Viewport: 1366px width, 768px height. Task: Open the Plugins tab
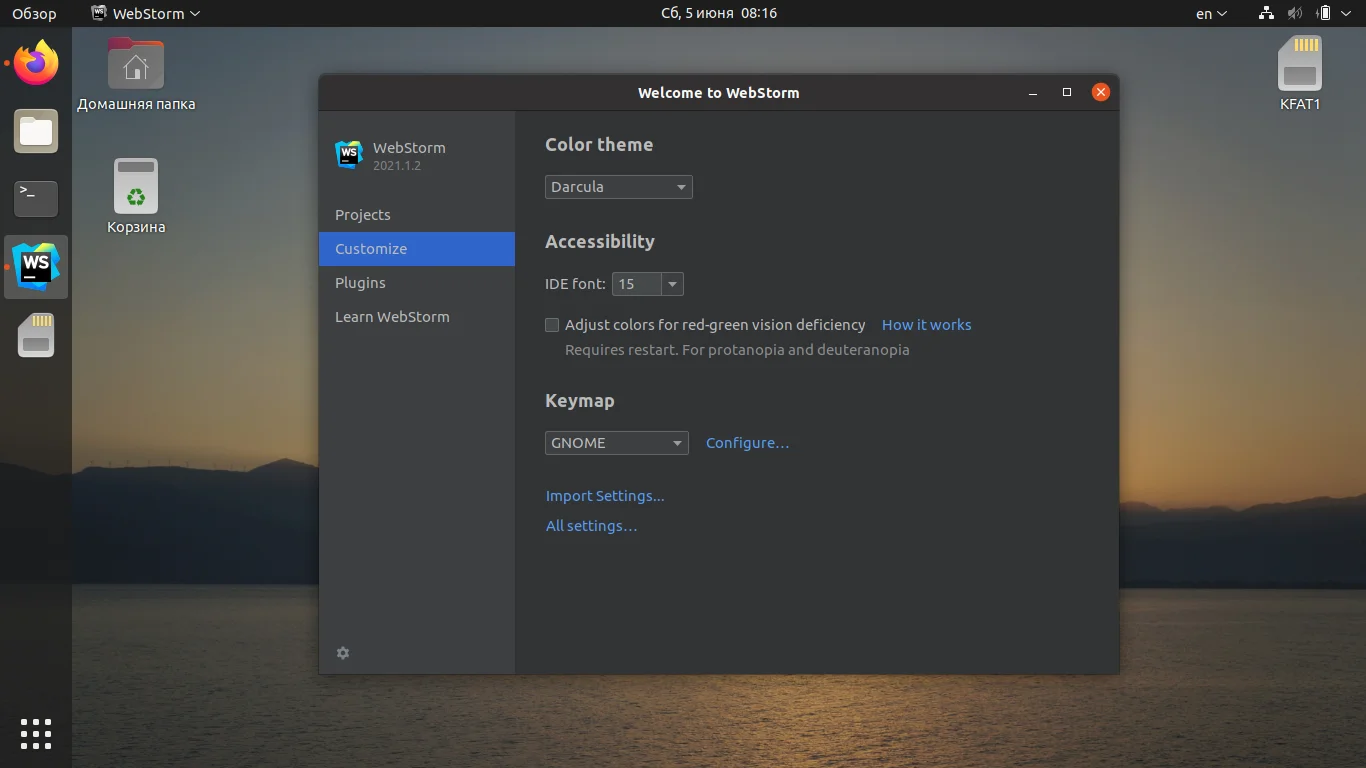pyautogui.click(x=417, y=283)
